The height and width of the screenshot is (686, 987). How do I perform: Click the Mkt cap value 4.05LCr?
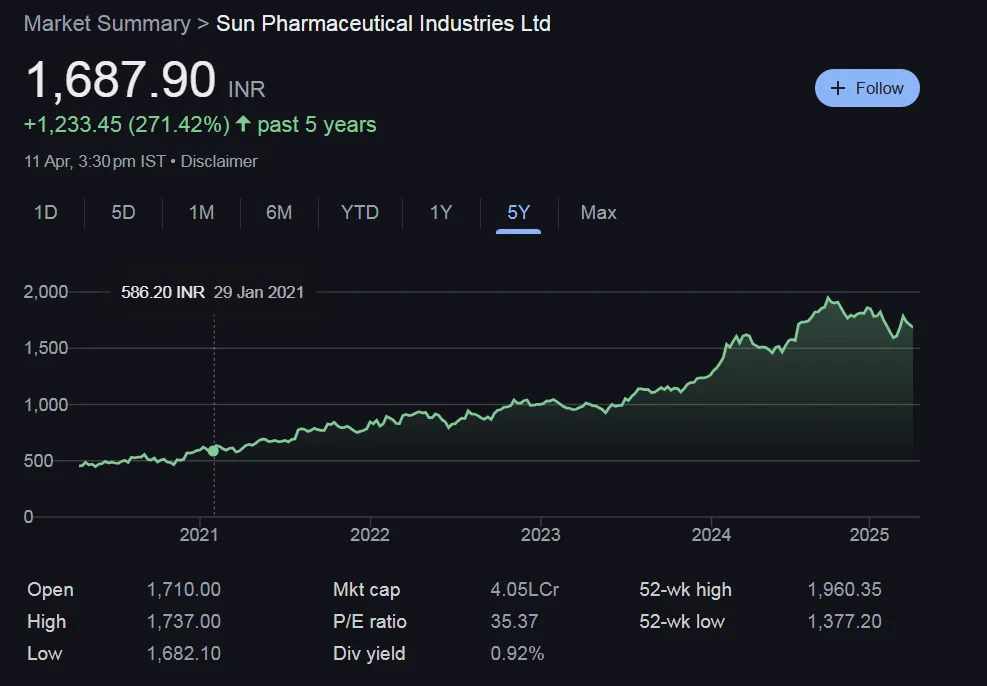coord(524,590)
